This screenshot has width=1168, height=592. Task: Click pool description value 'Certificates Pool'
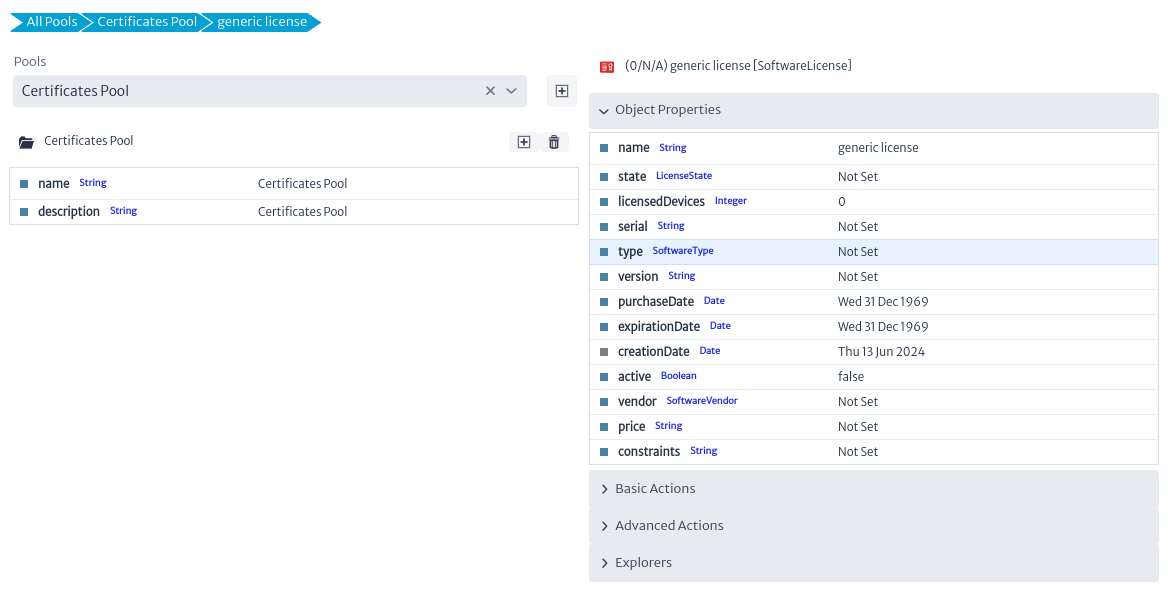pyautogui.click(x=302, y=211)
